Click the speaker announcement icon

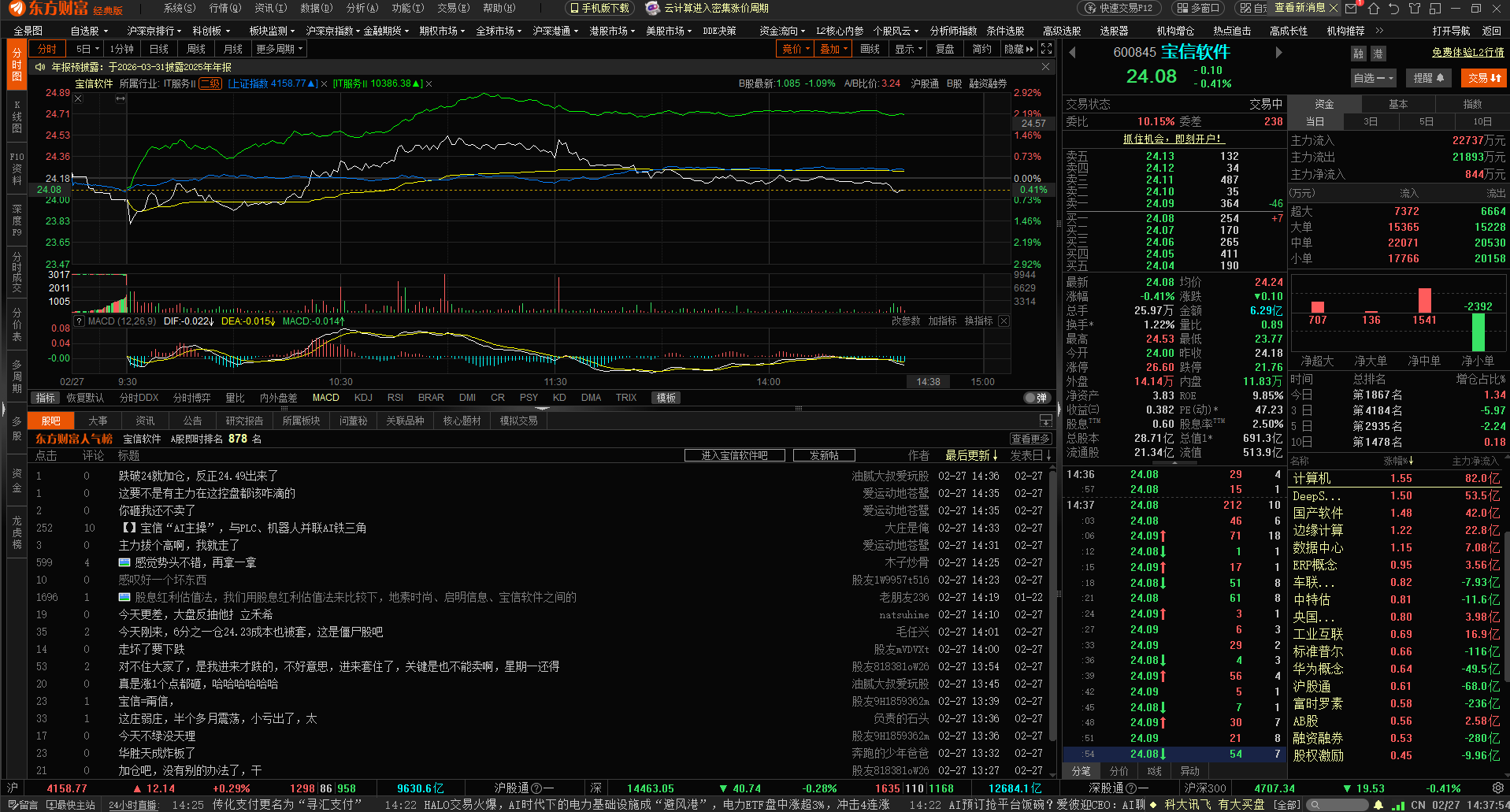40,67
